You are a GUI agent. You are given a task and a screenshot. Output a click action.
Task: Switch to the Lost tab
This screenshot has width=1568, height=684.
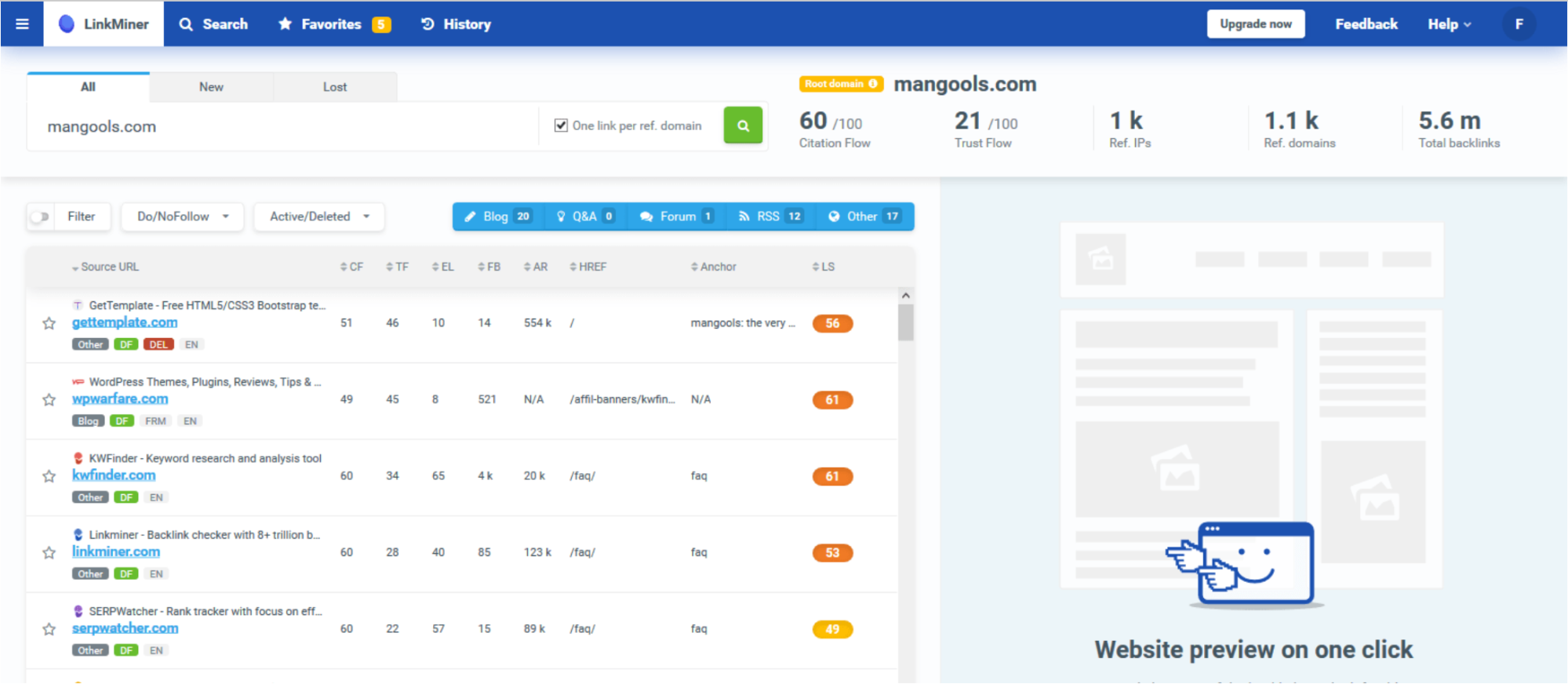pos(335,87)
